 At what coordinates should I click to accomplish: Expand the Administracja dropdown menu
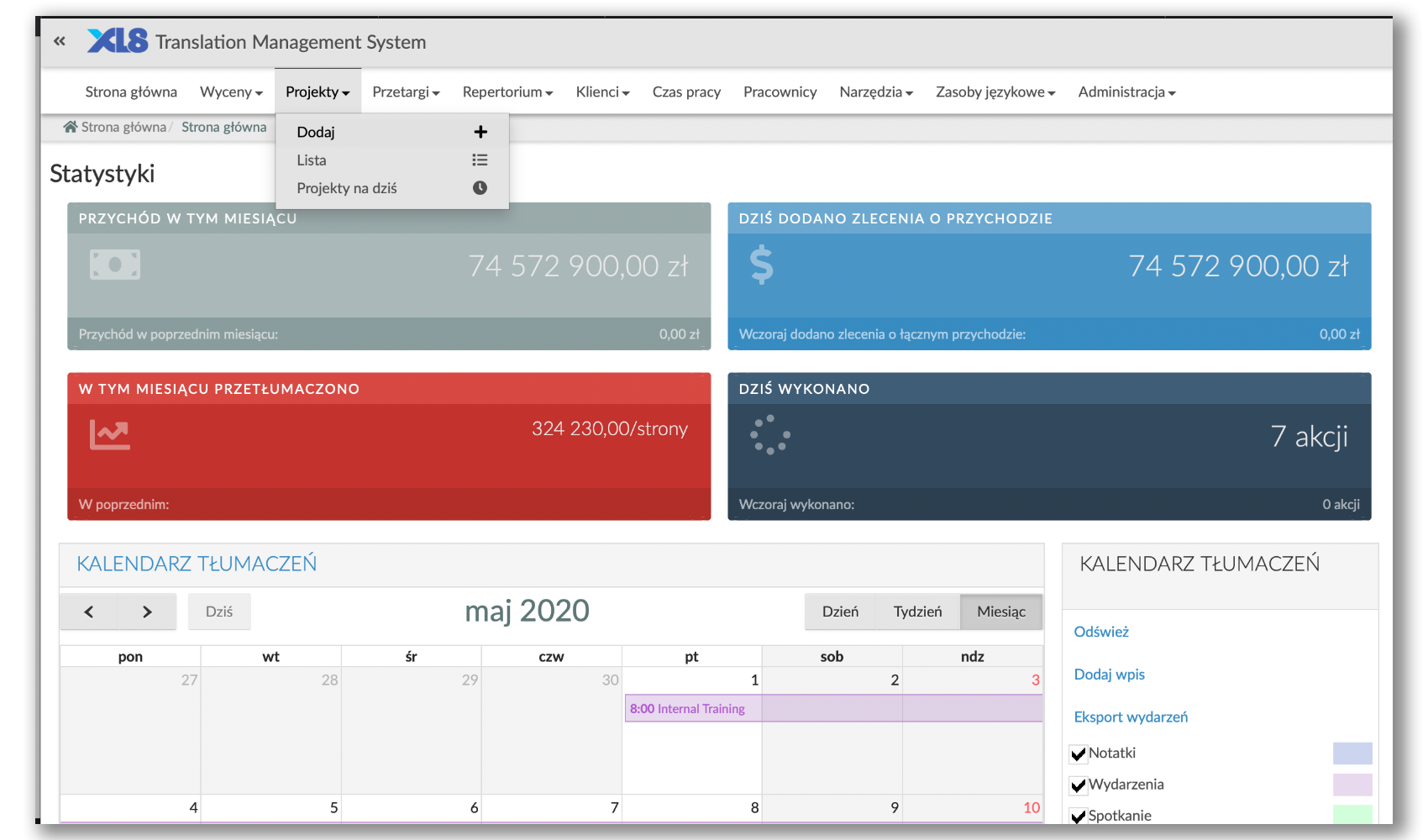1126,92
